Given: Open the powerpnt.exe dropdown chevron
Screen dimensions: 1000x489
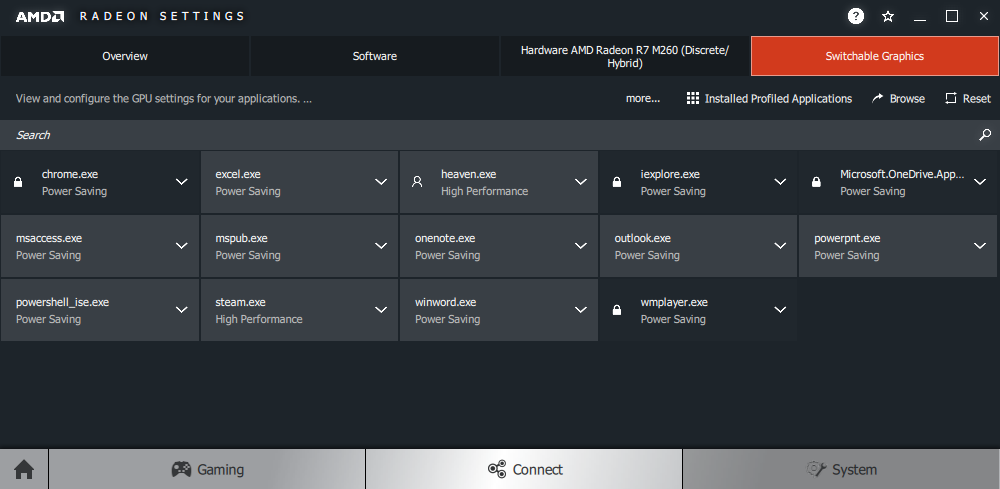Looking at the screenshot, I should pos(980,246).
